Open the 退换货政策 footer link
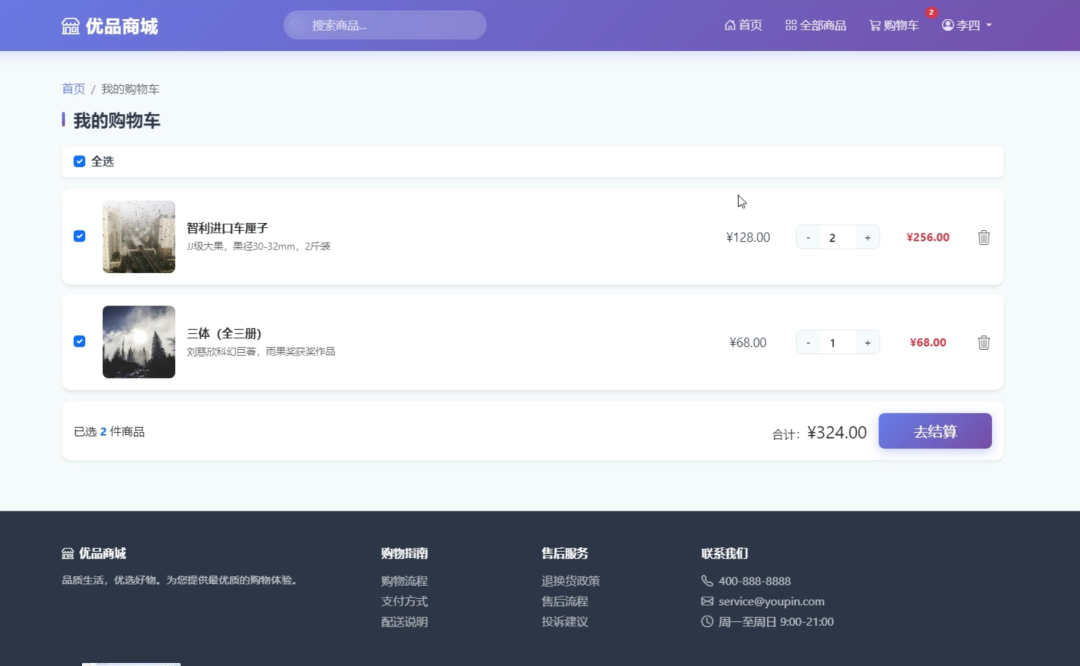Image resolution: width=1080 pixels, height=666 pixels. click(x=570, y=581)
